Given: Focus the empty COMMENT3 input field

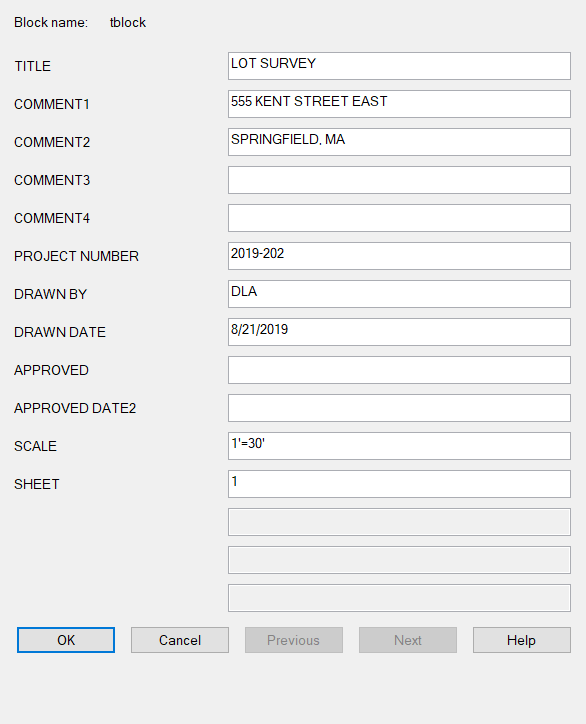Looking at the screenshot, I should point(399,180).
